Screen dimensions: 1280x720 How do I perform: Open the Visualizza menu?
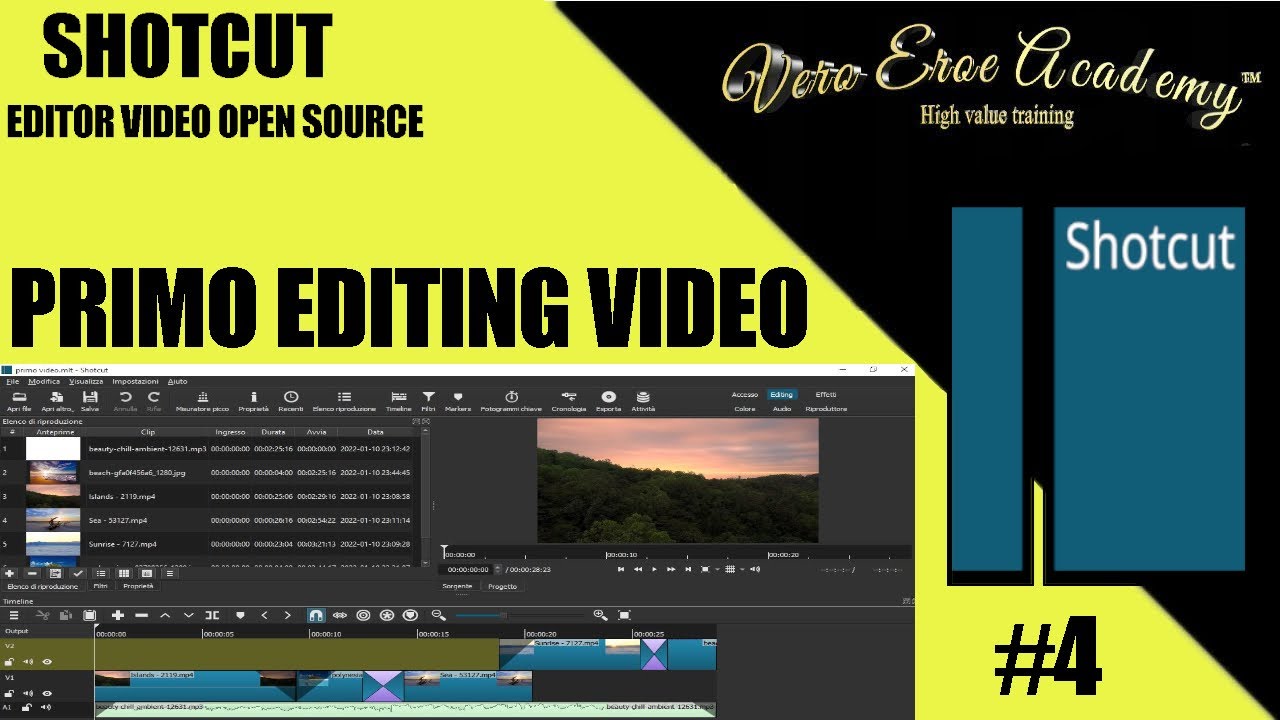tap(86, 381)
